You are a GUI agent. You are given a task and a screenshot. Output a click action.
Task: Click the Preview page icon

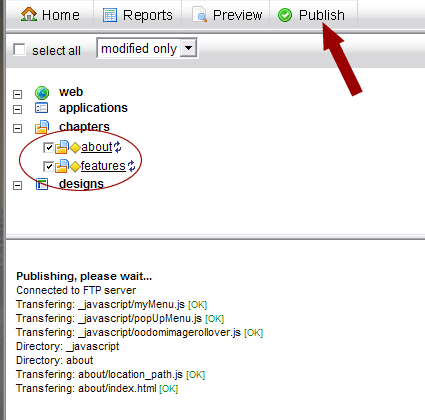[199, 15]
